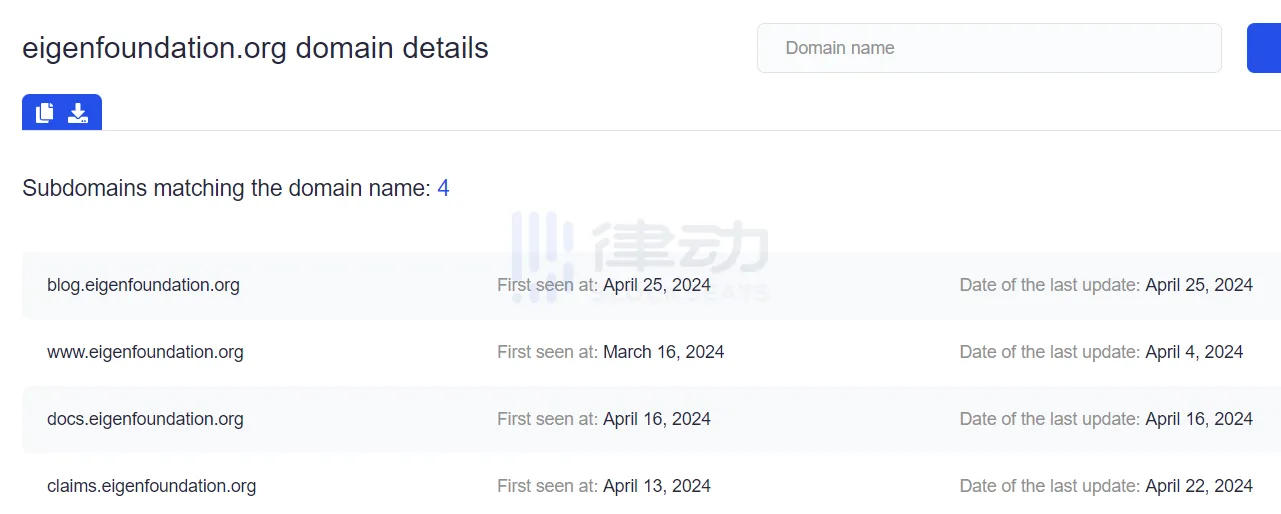Click the watermark logo over the table
The height and width of the screenshot is (514, 1281).
[x=640, y=255]
